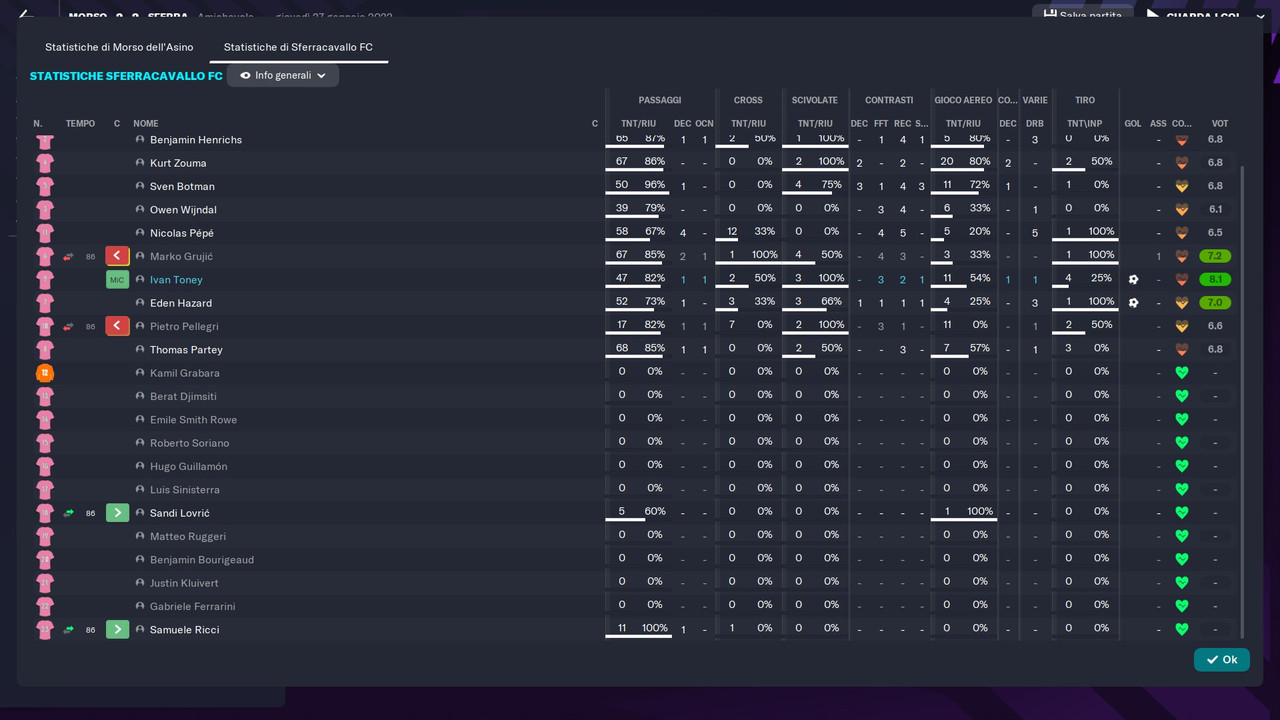Click the person icon beside Owen Wijndal
The height and width of the screenshot is (720, 1280).
click(x=140, y=210)
